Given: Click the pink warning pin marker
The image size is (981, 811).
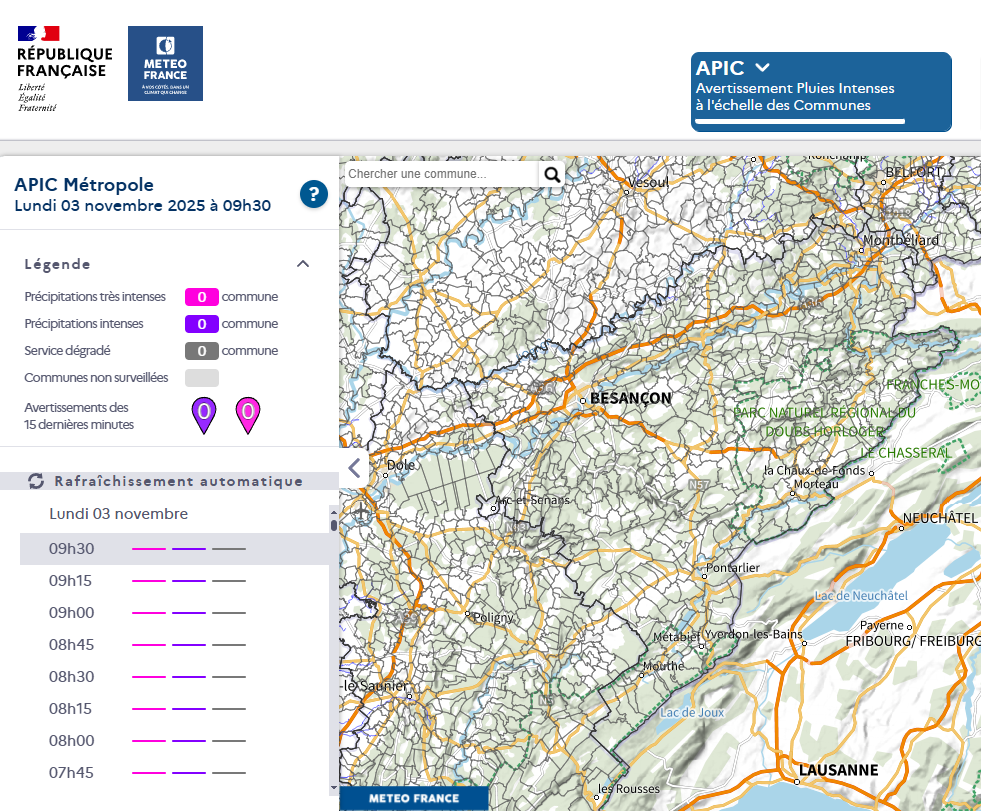Looking at the screenshot, I should [x=248, y=415].
